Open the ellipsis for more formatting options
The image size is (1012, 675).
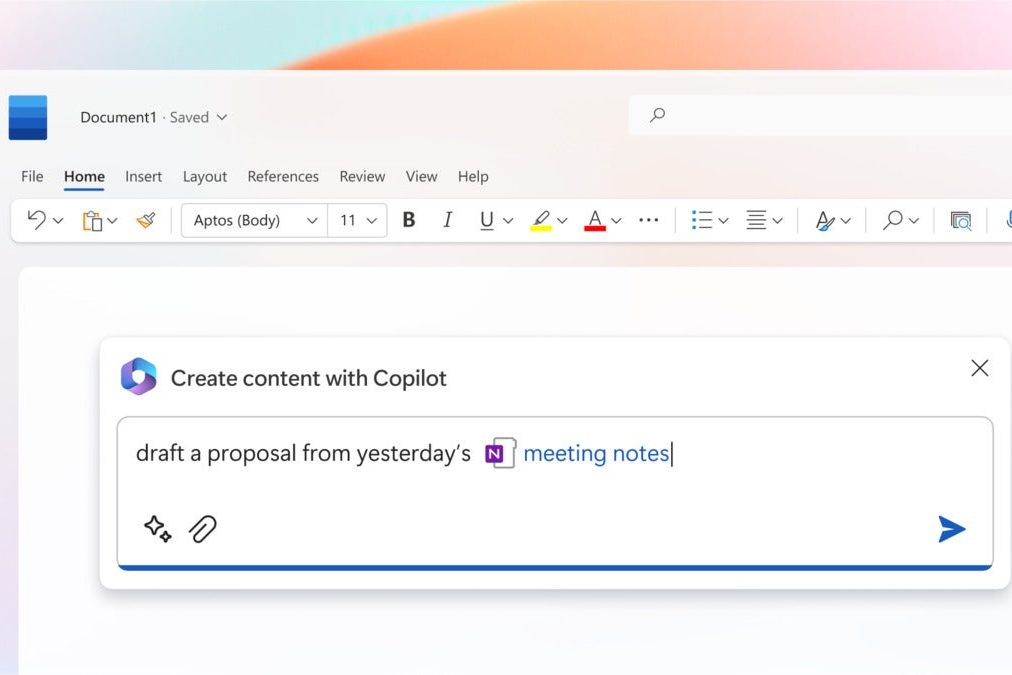(x=648, y=219)
